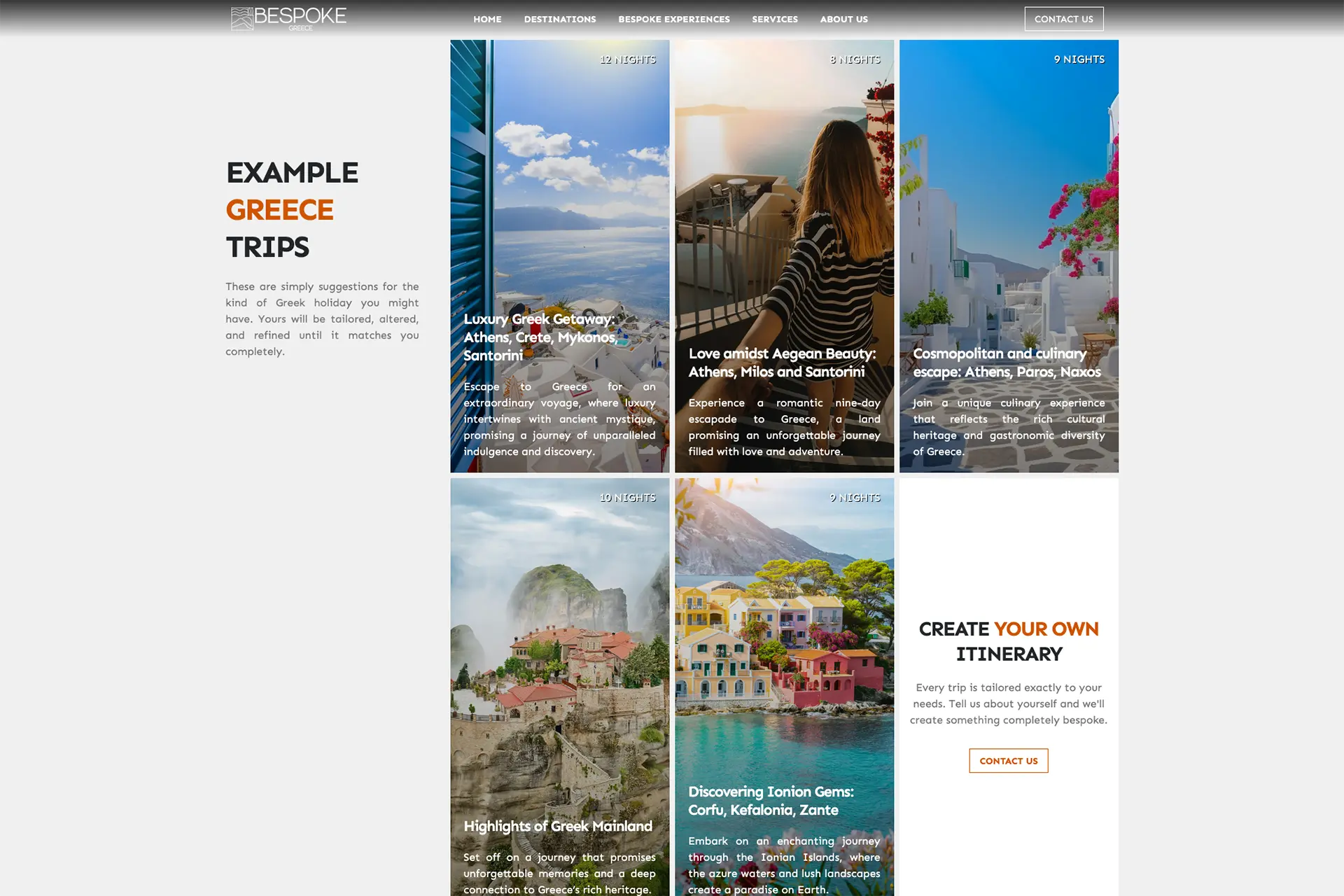Screen dimensions: 1344x896
Task: Click the Bespoke Greece logo
Action: tap(288, 18)
